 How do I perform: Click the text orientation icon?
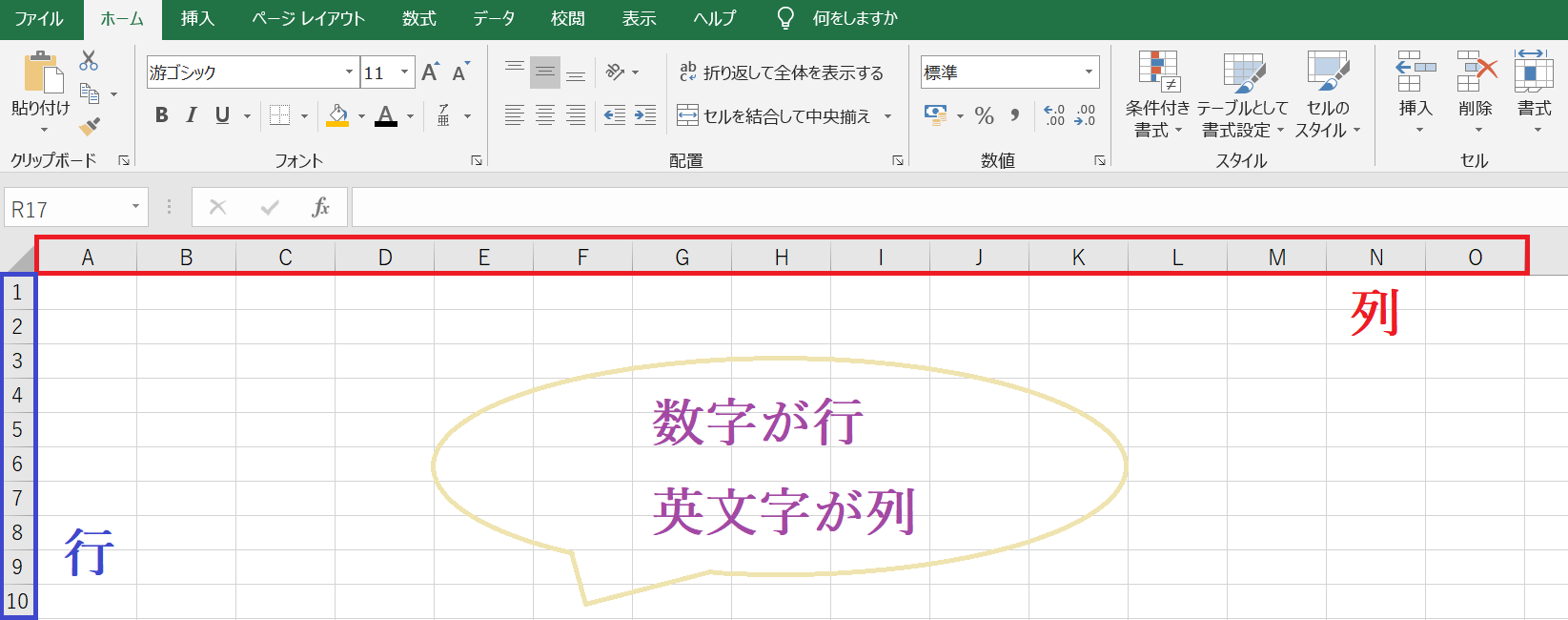[x=615, y=72]
